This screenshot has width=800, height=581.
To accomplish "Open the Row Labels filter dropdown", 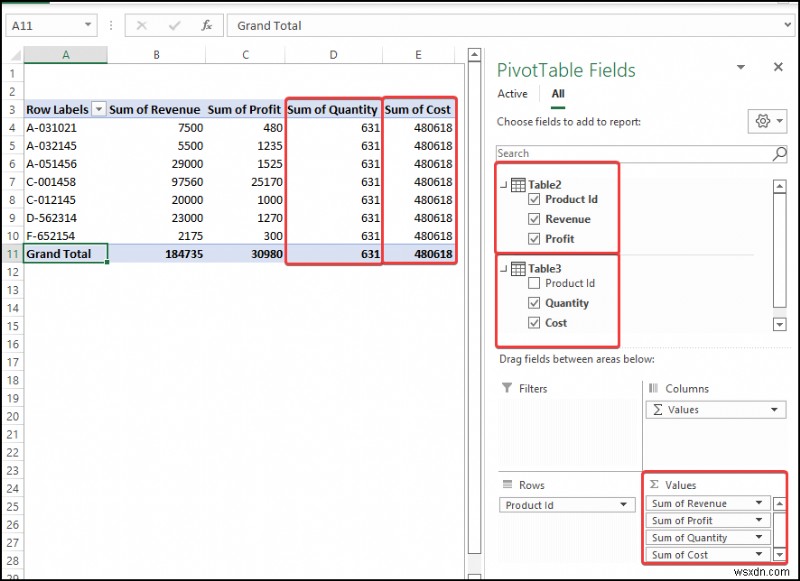I will 97,109.
